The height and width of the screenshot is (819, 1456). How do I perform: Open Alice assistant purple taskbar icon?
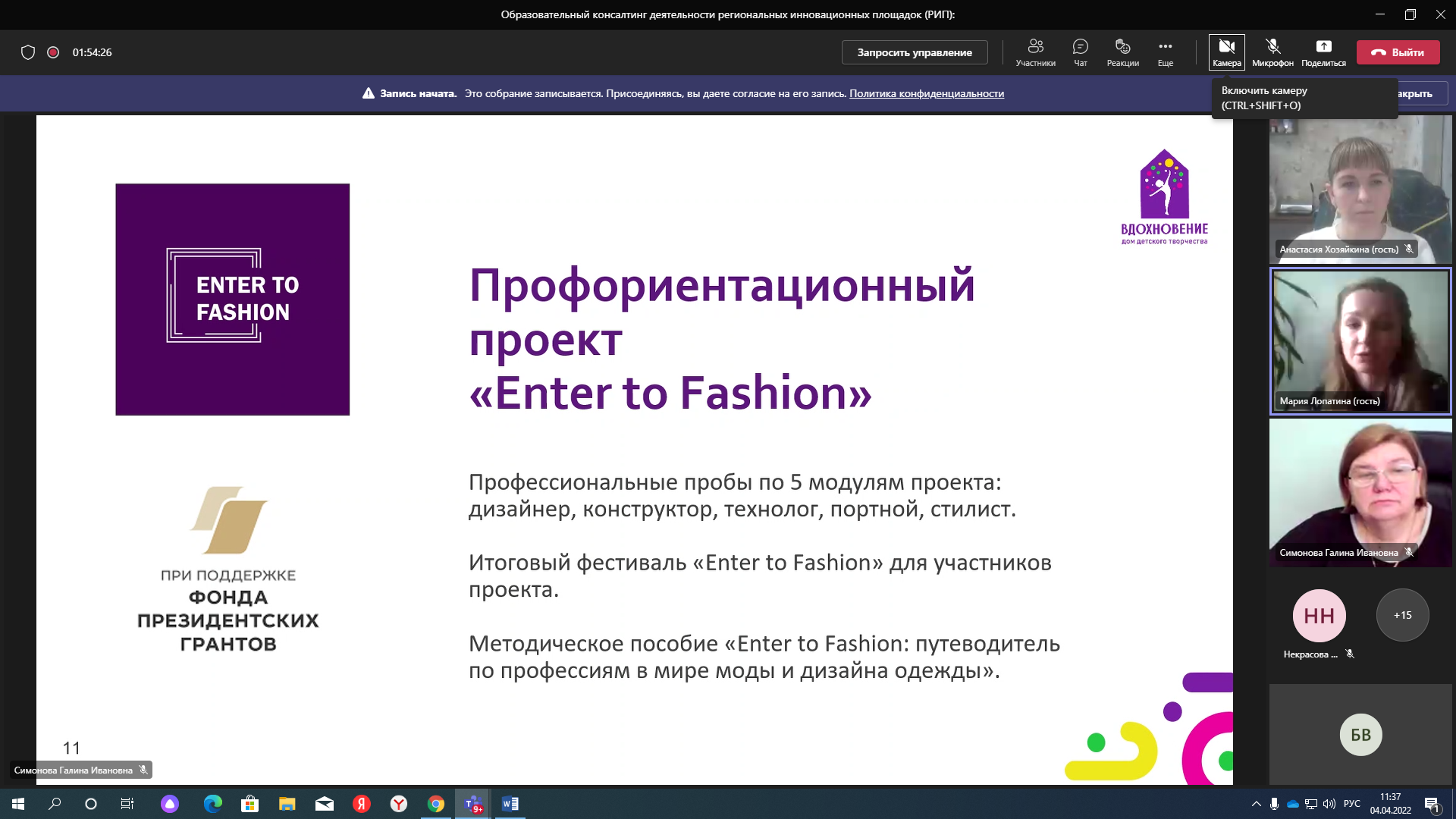pyautogui.click(x=170, y=804)
